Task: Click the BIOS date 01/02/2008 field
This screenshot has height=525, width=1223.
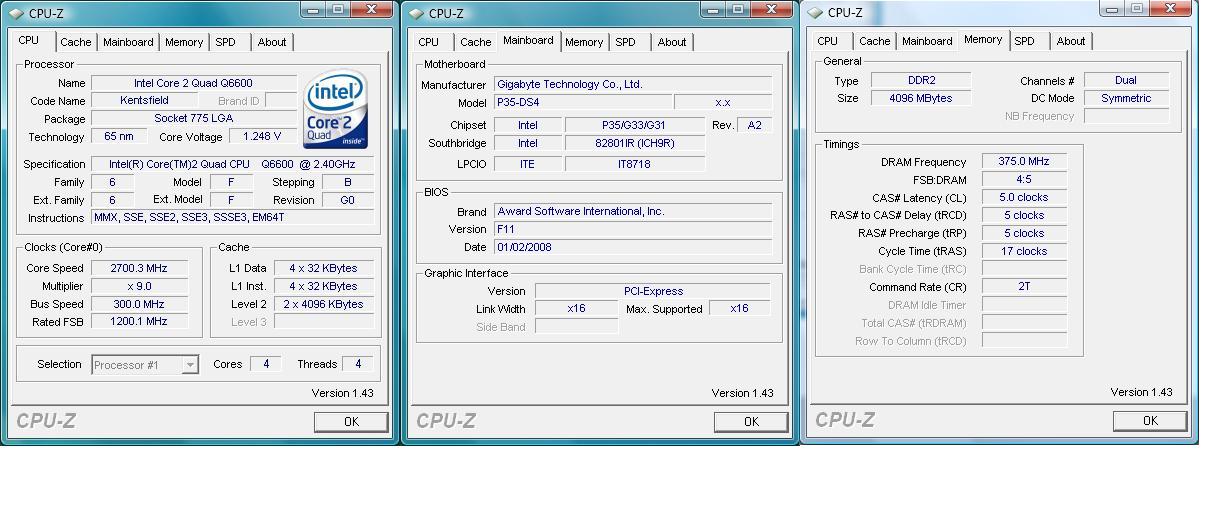Action: coord(633,248)
